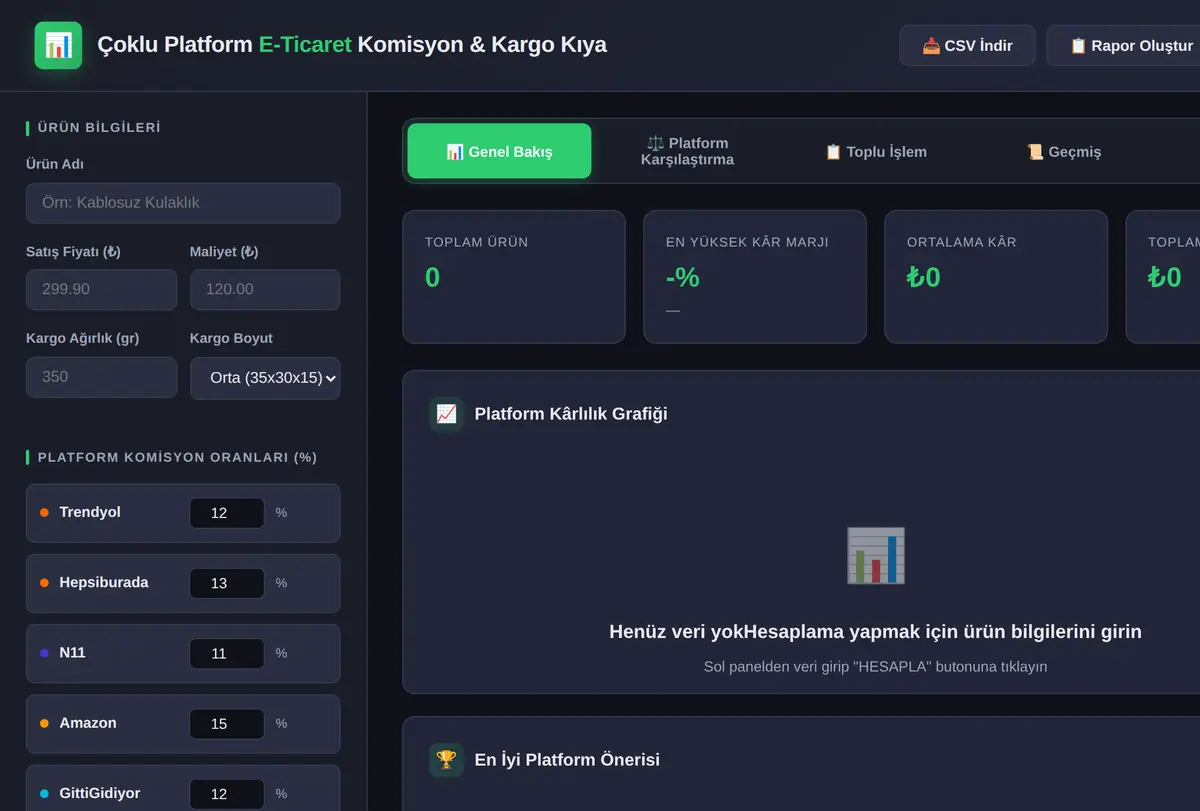Click the large bar chart placeholder icon
The width and height of the screenshot is (1200, 811).
click(x=875, y=556)
